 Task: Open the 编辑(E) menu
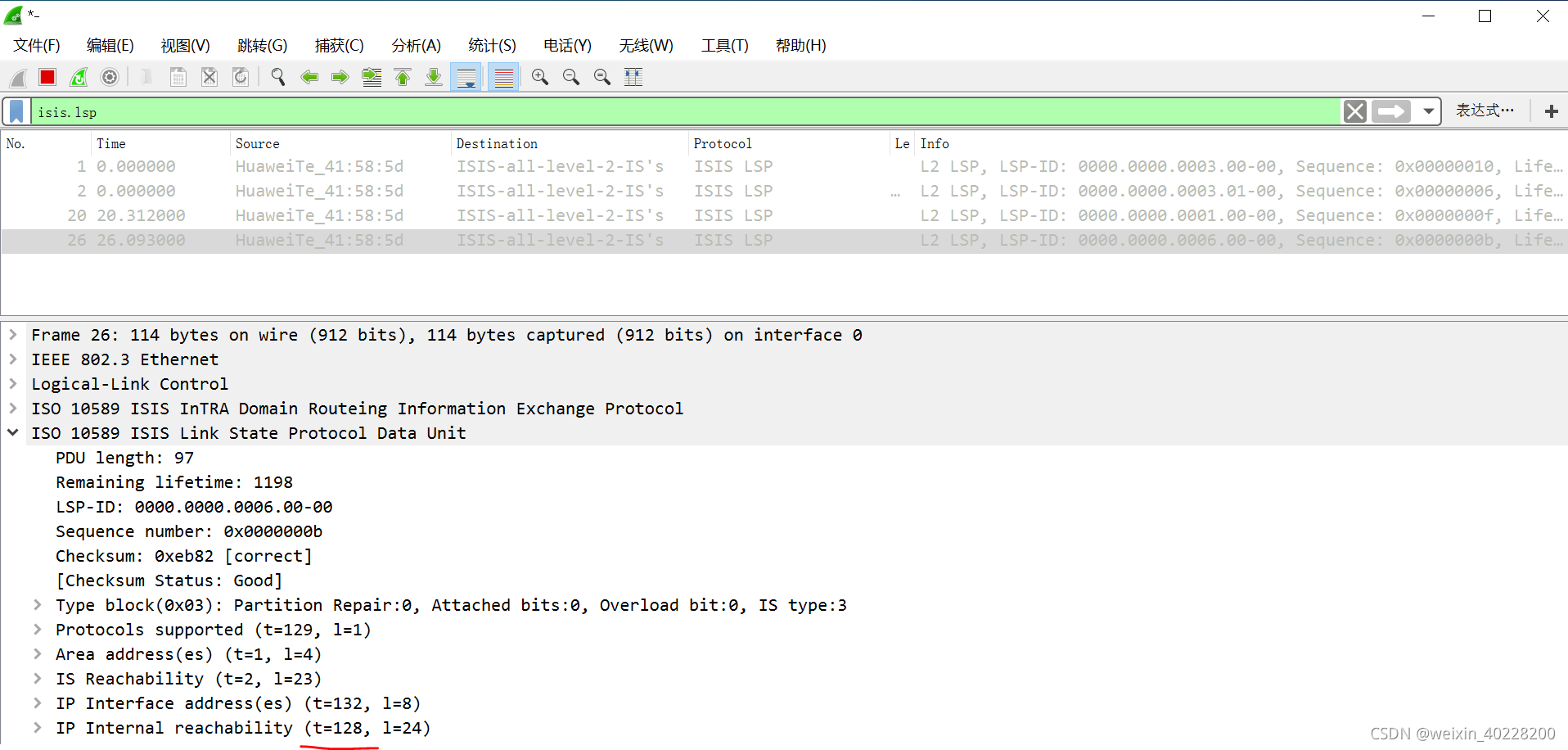tap(110, 46)
